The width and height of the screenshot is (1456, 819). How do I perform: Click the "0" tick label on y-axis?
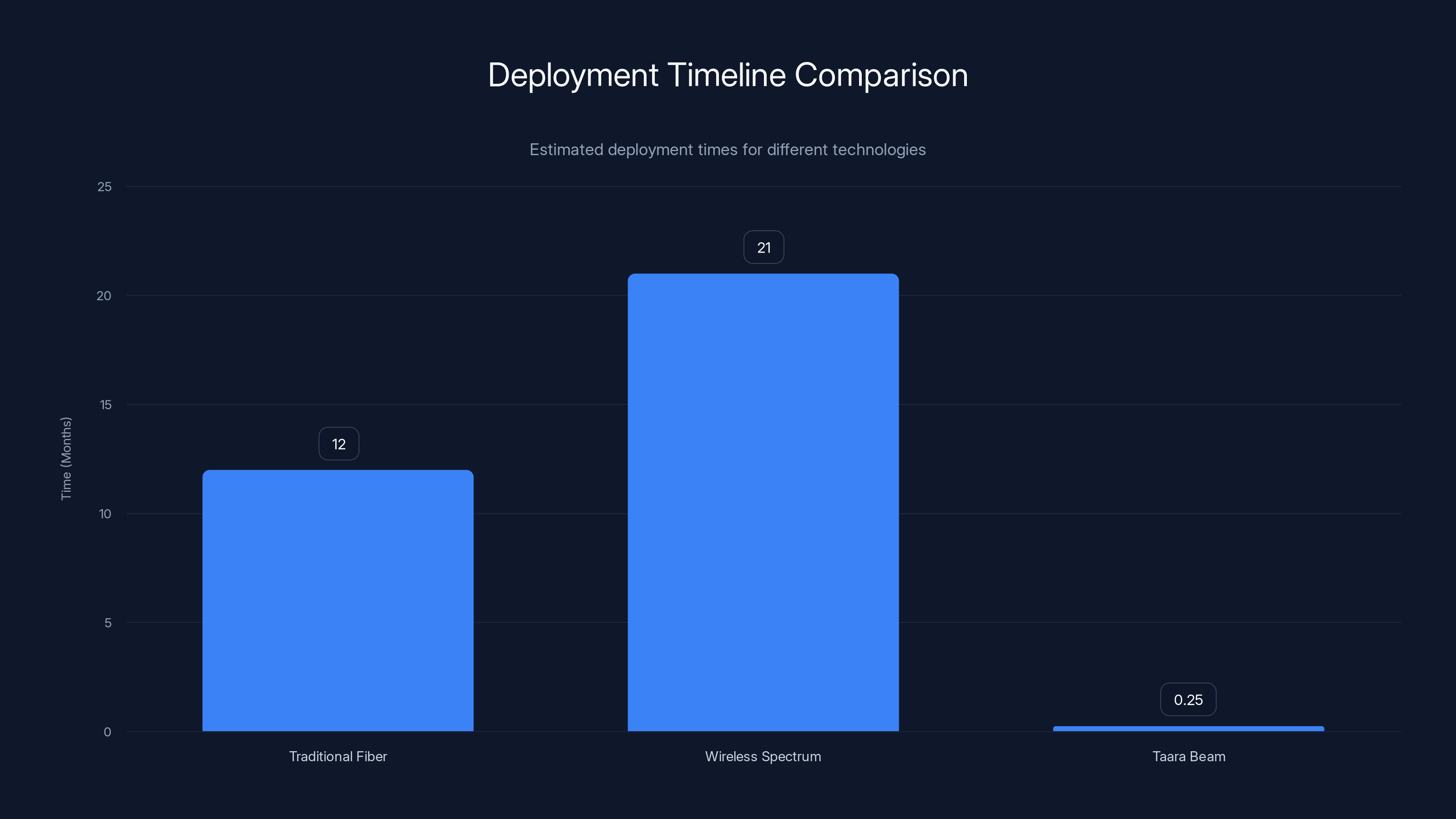[x=107, y=731]
